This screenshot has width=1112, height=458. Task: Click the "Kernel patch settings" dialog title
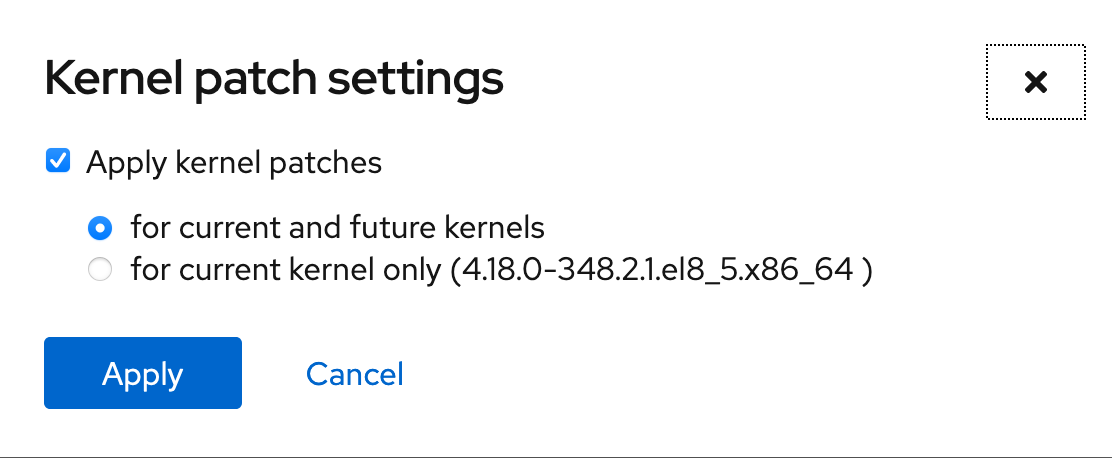274,79
